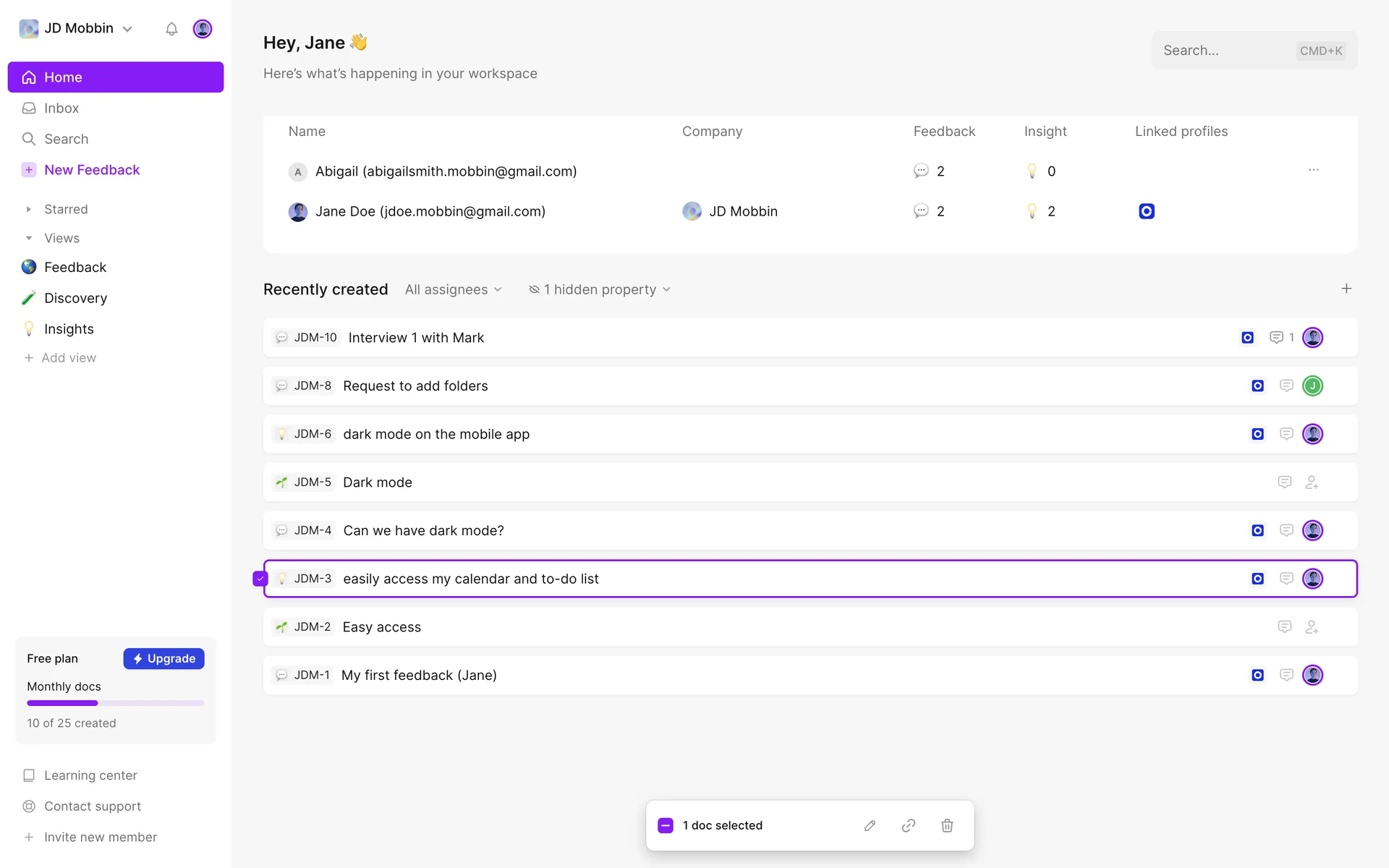Click the notifications bell icon

(171, 29)
